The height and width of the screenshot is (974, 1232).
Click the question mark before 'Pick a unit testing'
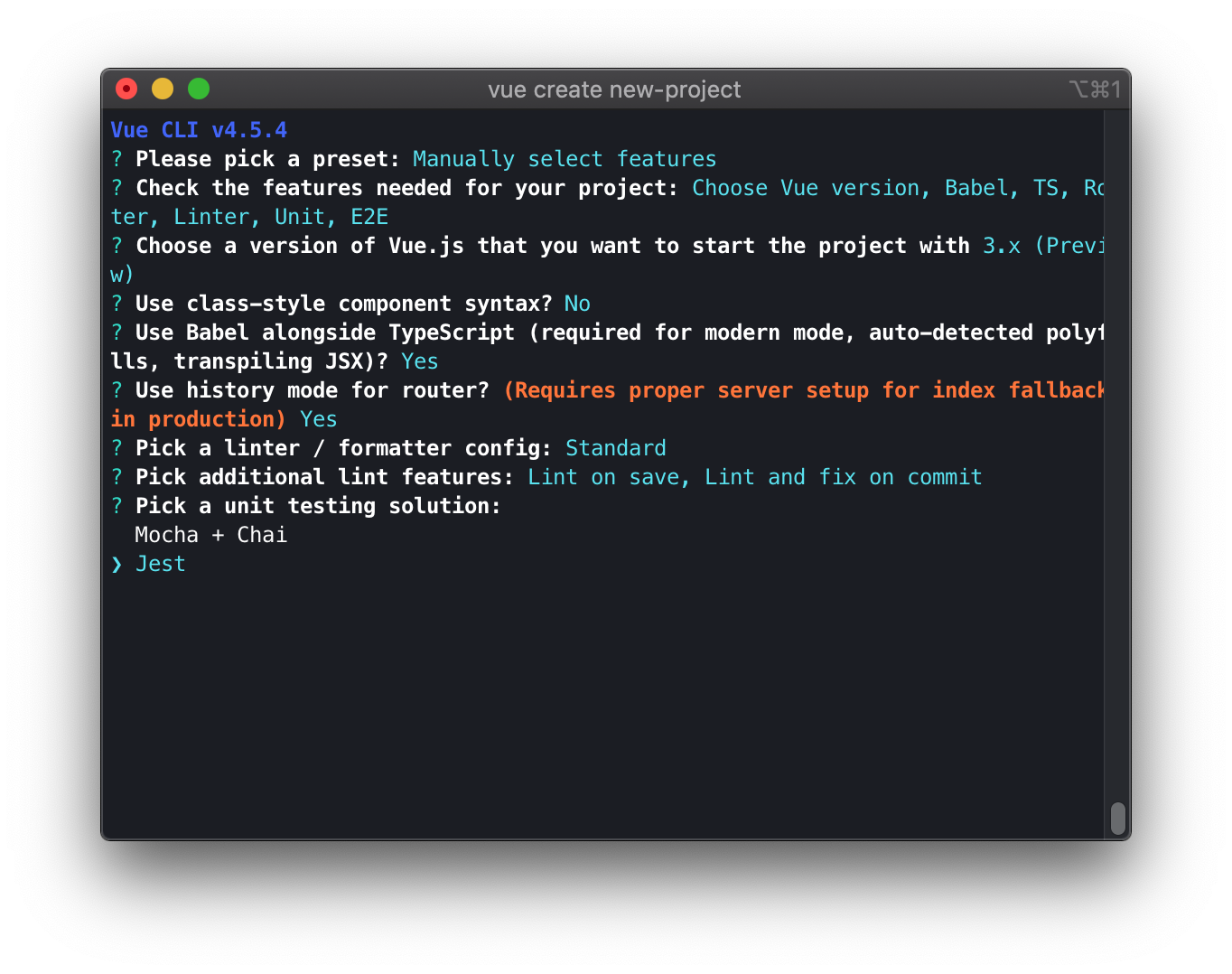117,506
